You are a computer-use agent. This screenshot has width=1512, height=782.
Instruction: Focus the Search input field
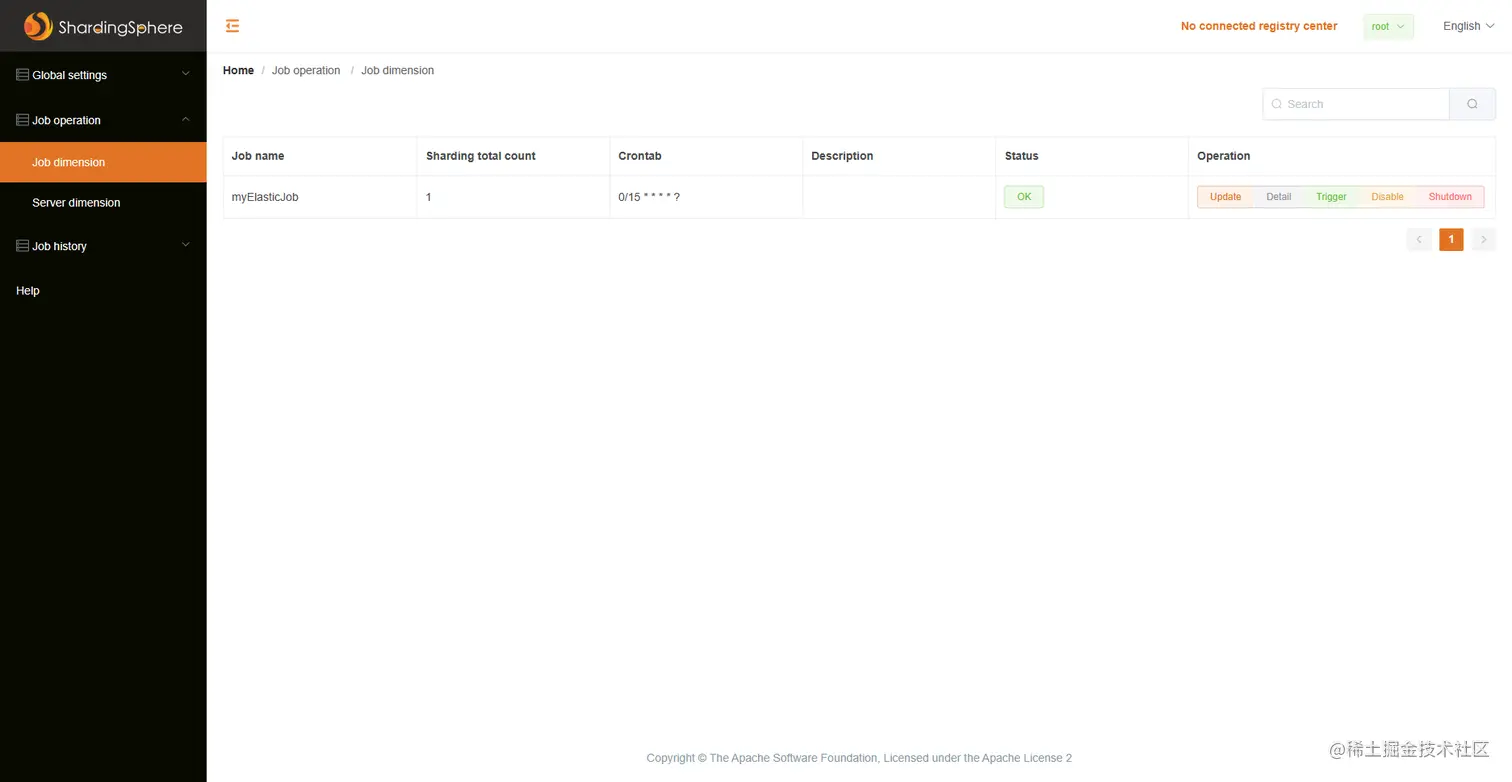[x=1356, y=104]
